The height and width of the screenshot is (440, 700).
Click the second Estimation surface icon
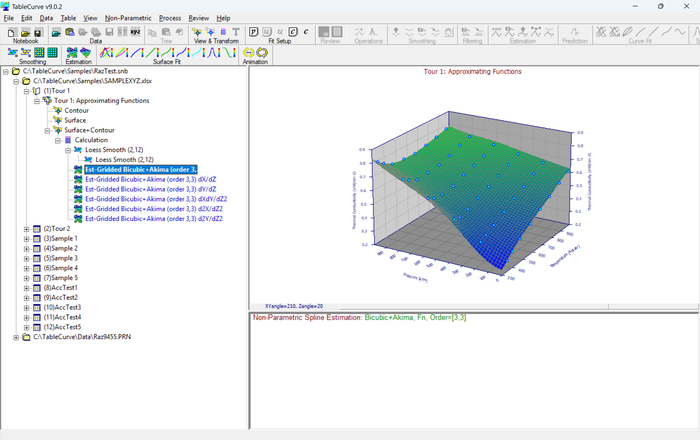(85, 53)
